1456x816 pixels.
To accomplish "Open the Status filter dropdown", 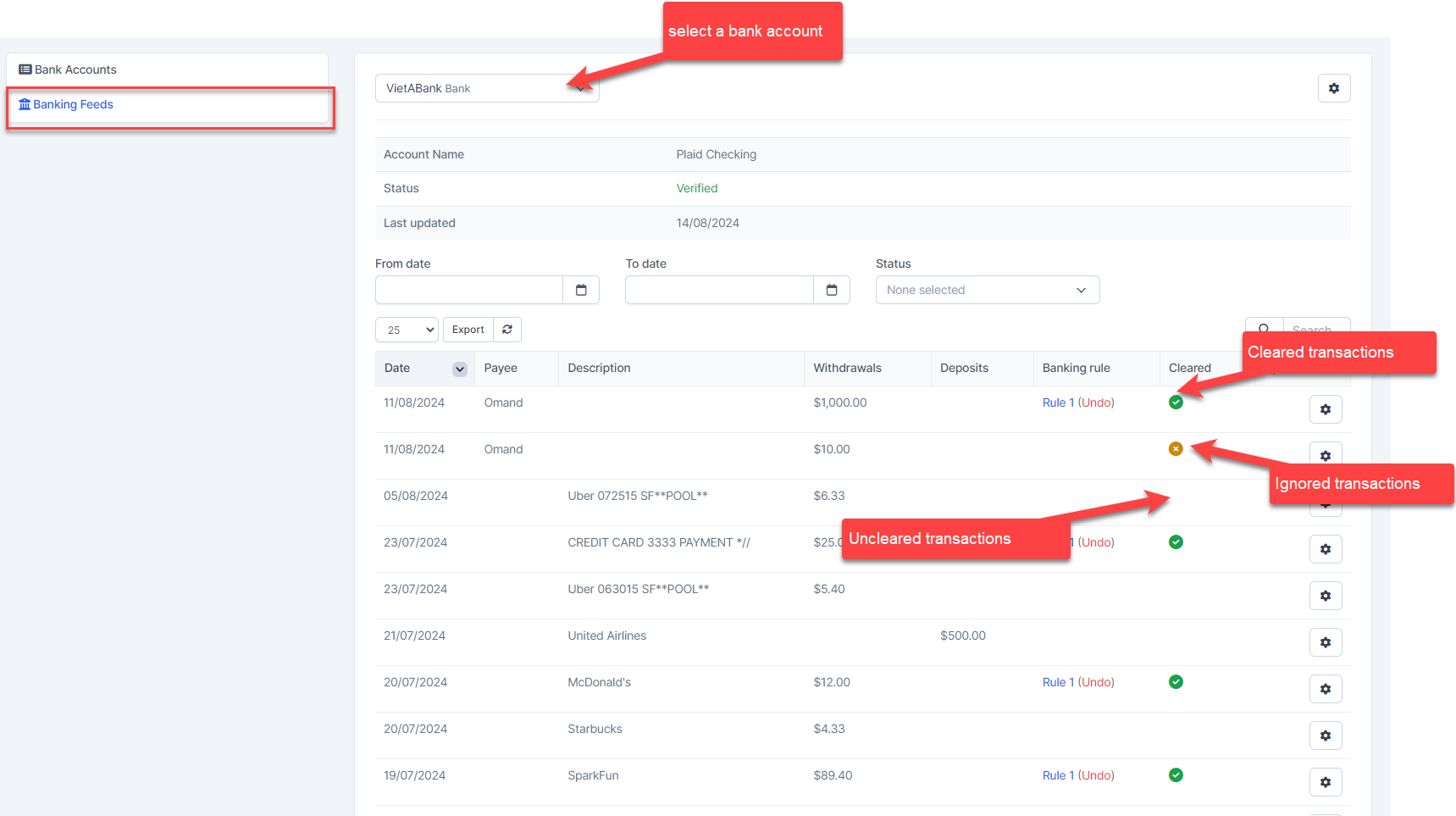I will pos(987,290).
